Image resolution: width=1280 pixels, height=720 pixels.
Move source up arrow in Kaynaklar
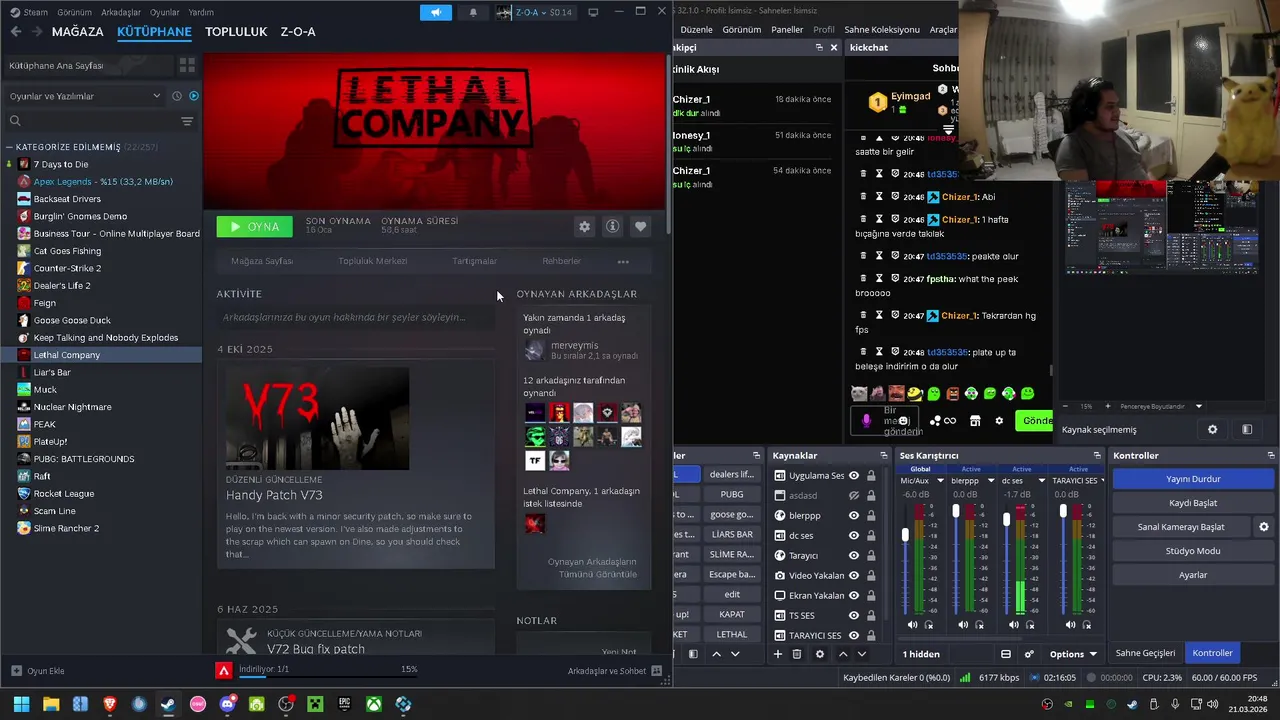click(x=843, y=654)
